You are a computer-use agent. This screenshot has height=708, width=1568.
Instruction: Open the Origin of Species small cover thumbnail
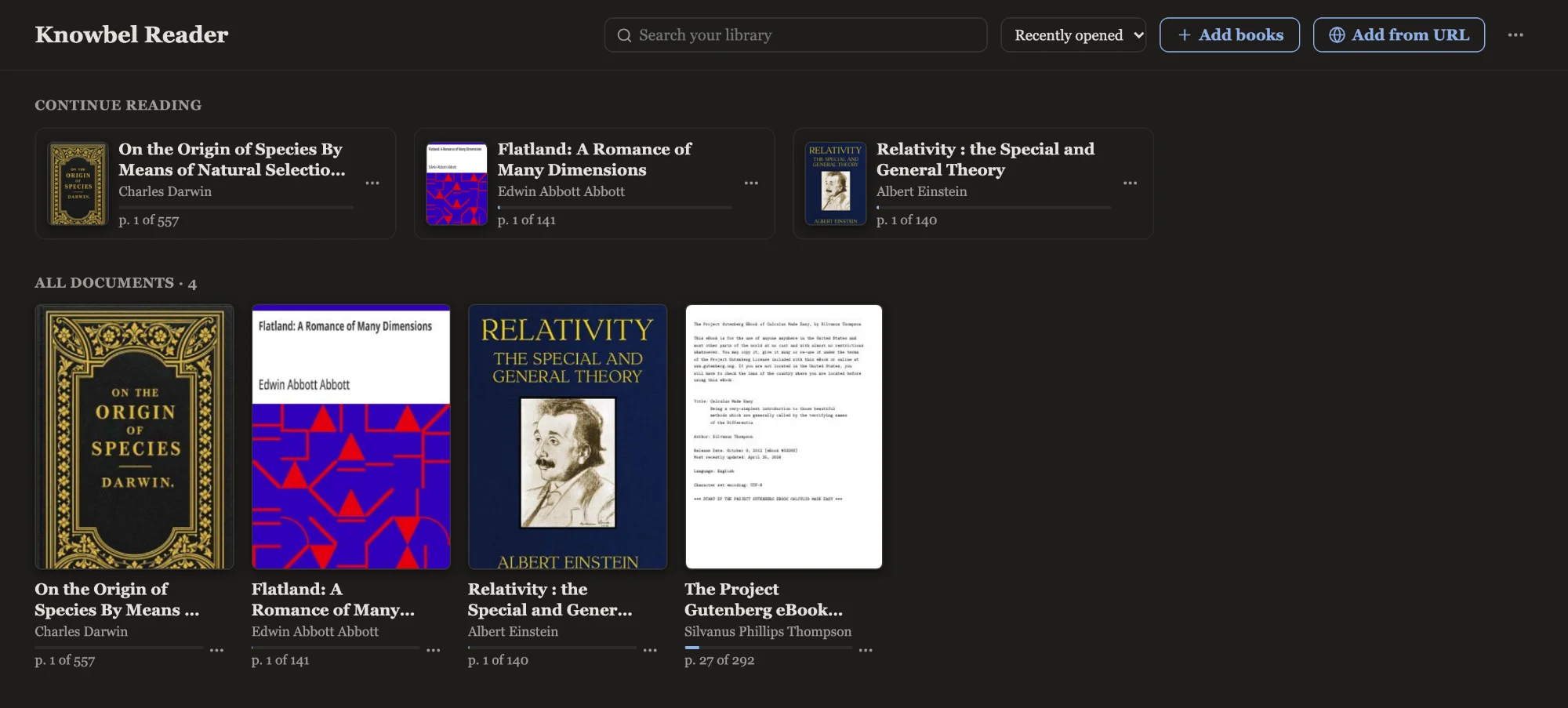(x=78, y=183)
